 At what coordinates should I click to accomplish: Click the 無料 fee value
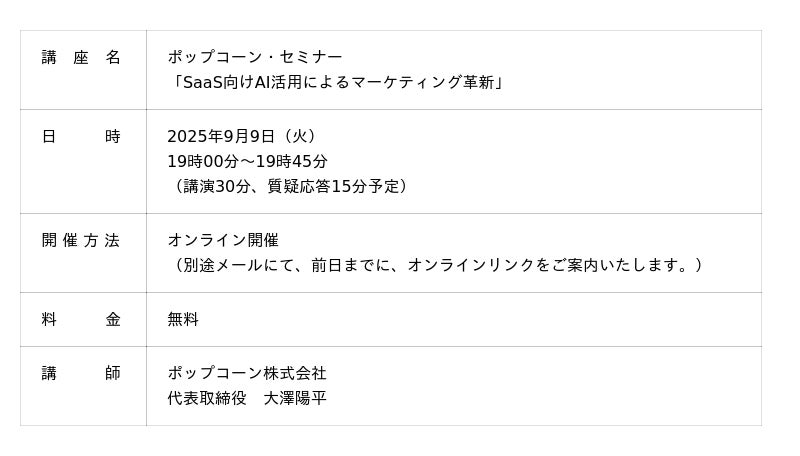(x=183, y=320)
